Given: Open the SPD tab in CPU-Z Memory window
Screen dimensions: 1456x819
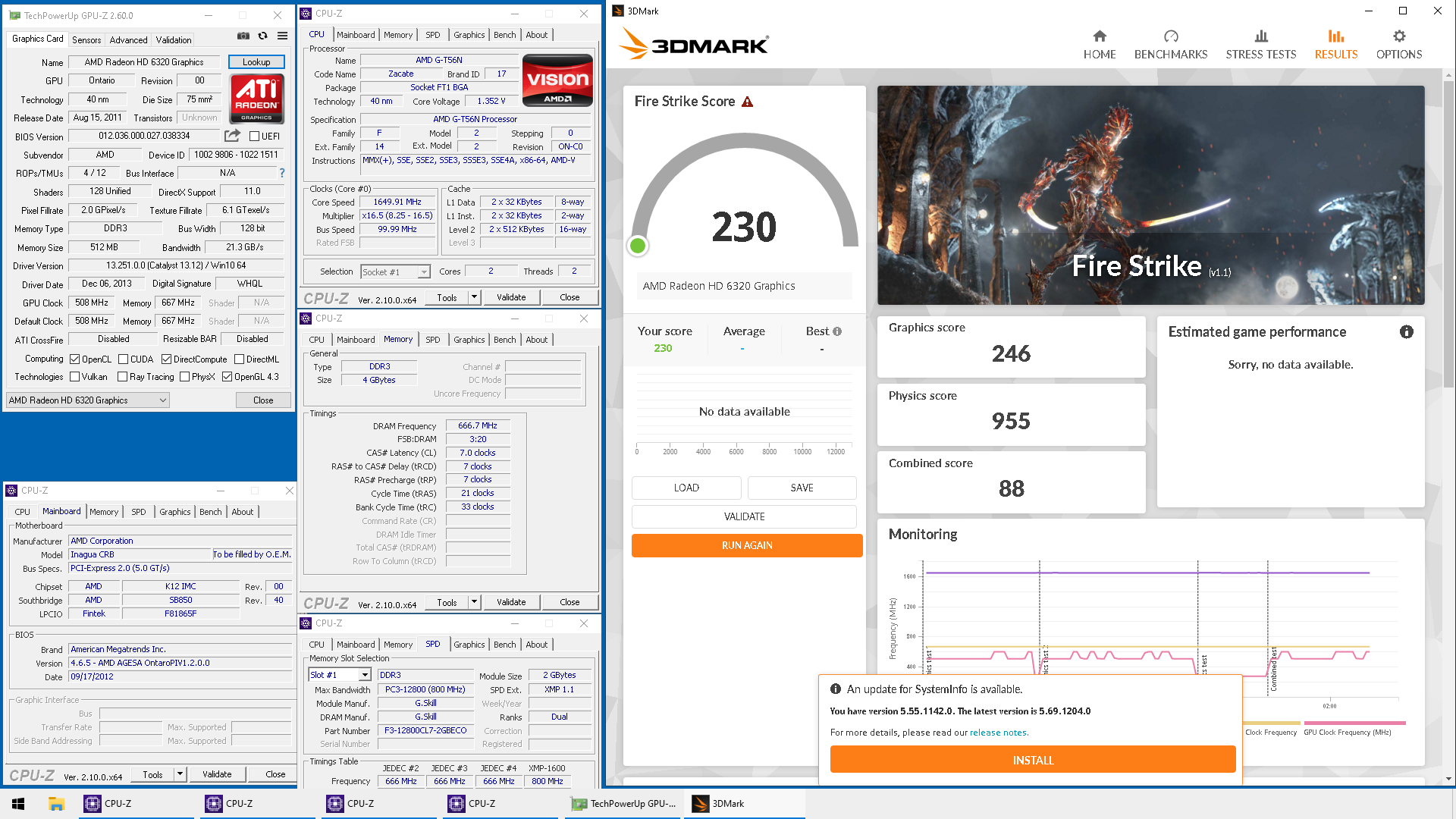Looking at the screenshot, I should (432, 340).
